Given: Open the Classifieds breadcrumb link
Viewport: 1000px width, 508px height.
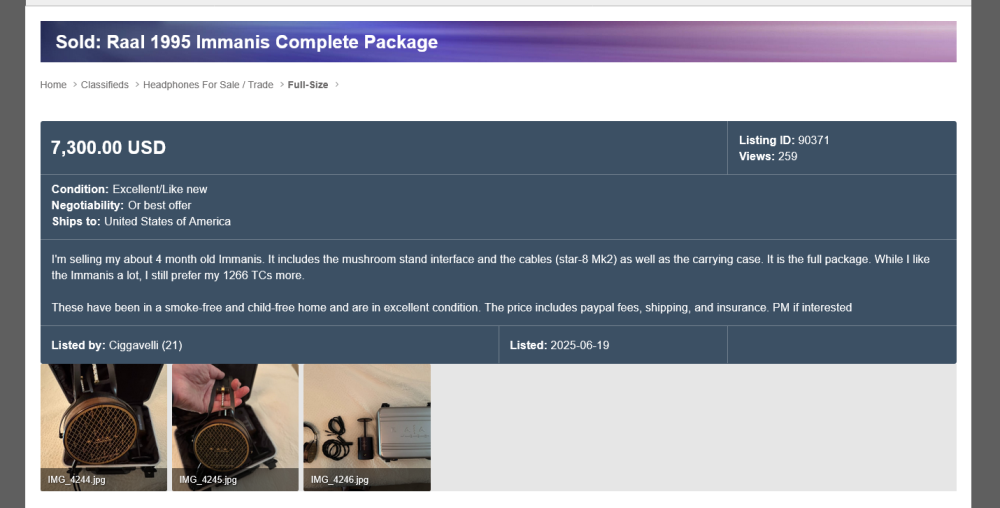Looking at the screenshot, I should [105, 85].
